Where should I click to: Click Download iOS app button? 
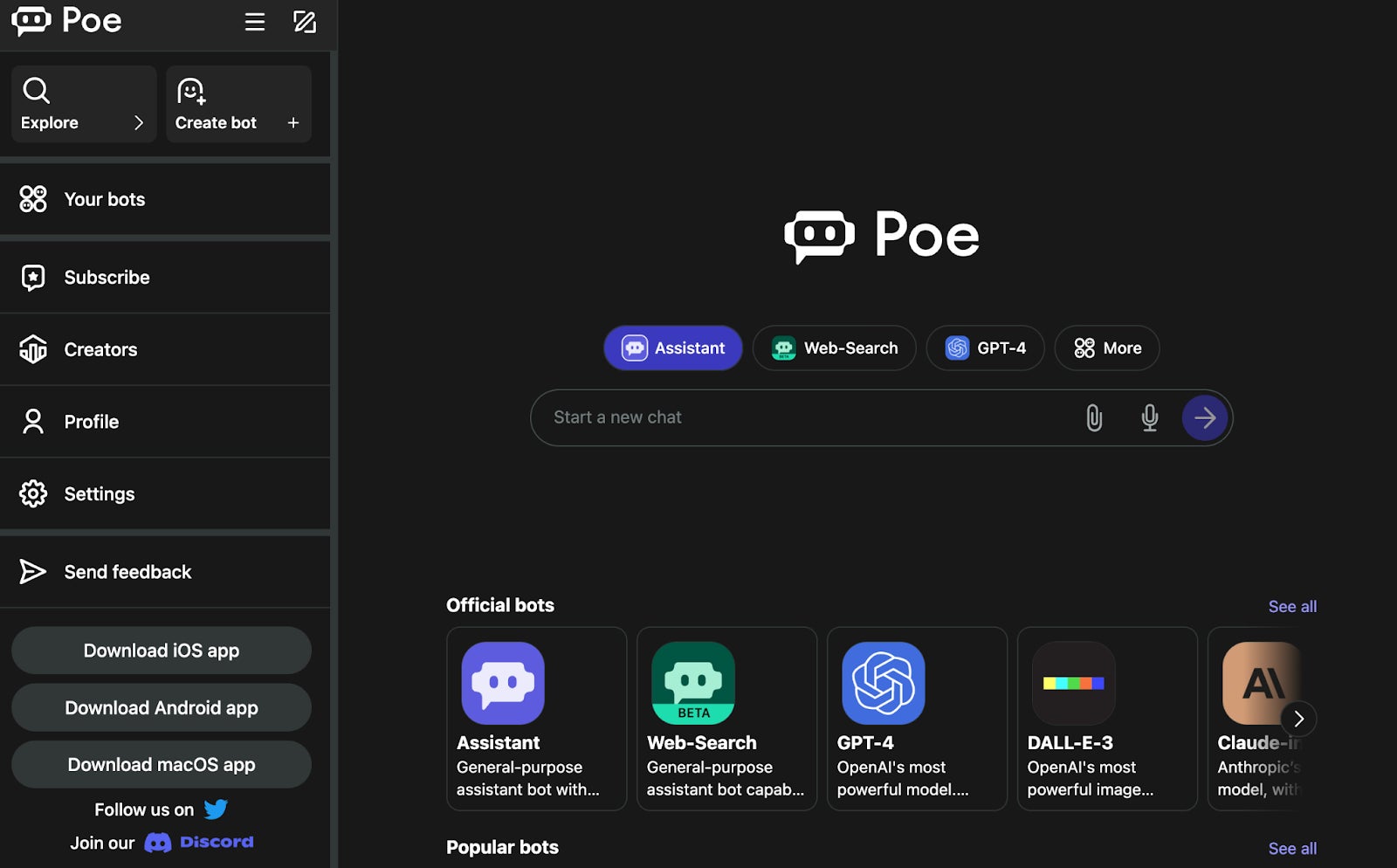pos(162,651)
